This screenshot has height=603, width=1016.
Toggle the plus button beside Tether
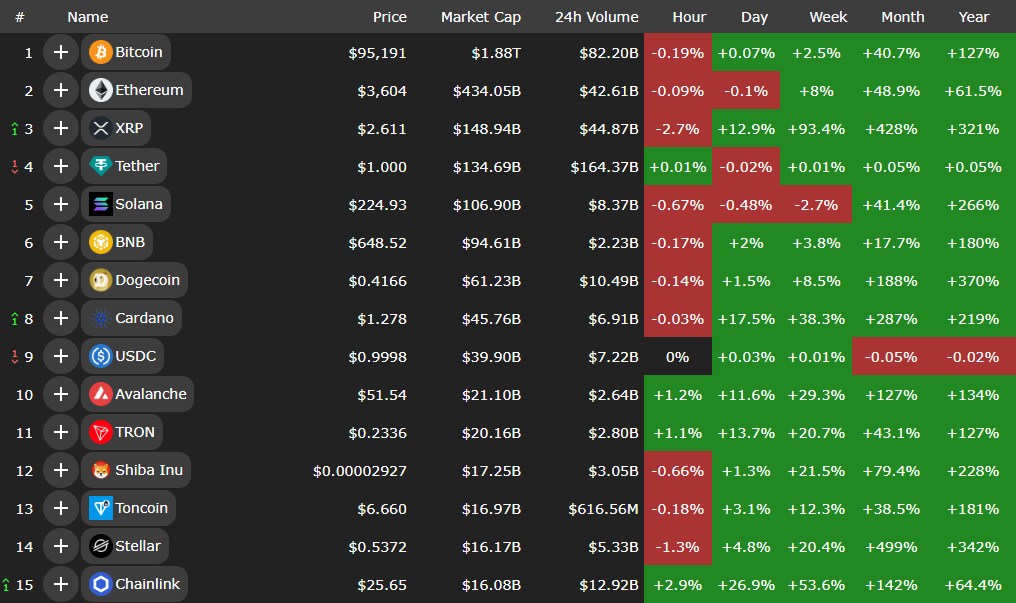[x=61, y=166]
